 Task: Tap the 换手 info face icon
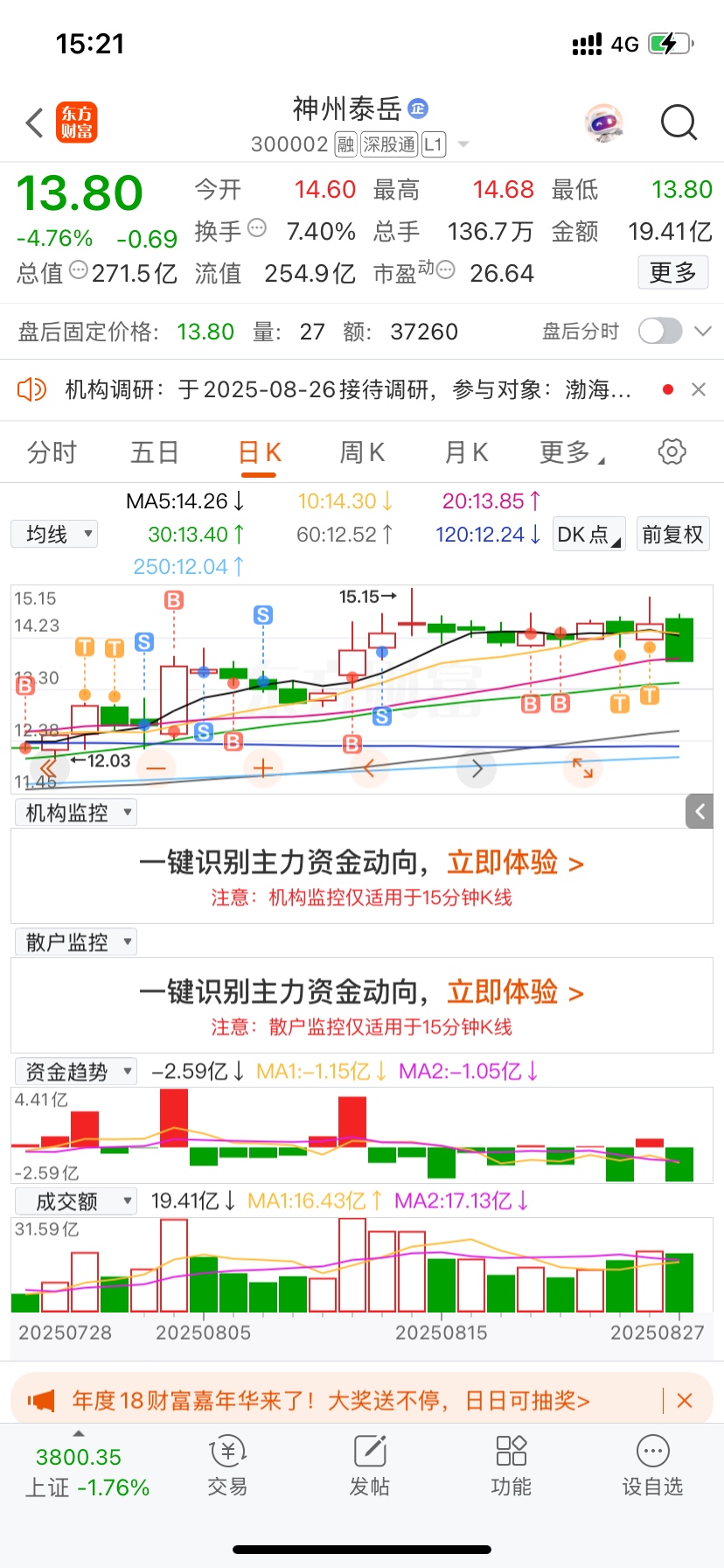[257, 228]
